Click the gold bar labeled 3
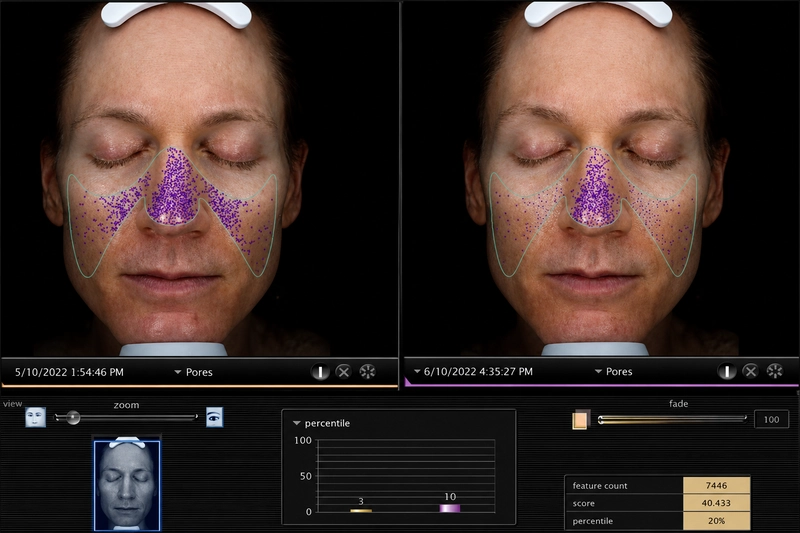 (x=361, y=510)
